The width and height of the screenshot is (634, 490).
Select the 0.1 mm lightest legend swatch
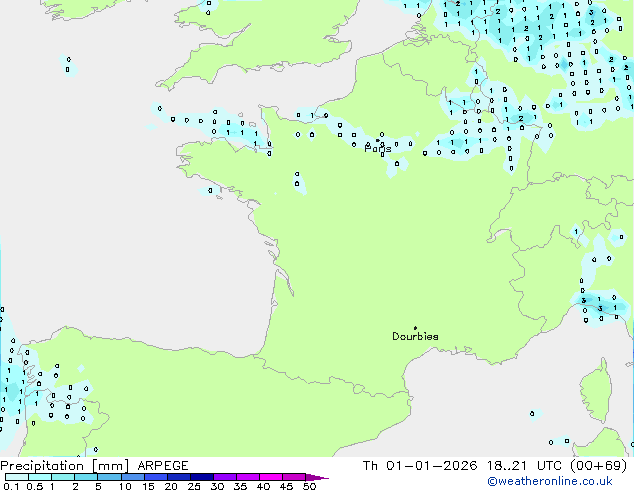(17, 477)
